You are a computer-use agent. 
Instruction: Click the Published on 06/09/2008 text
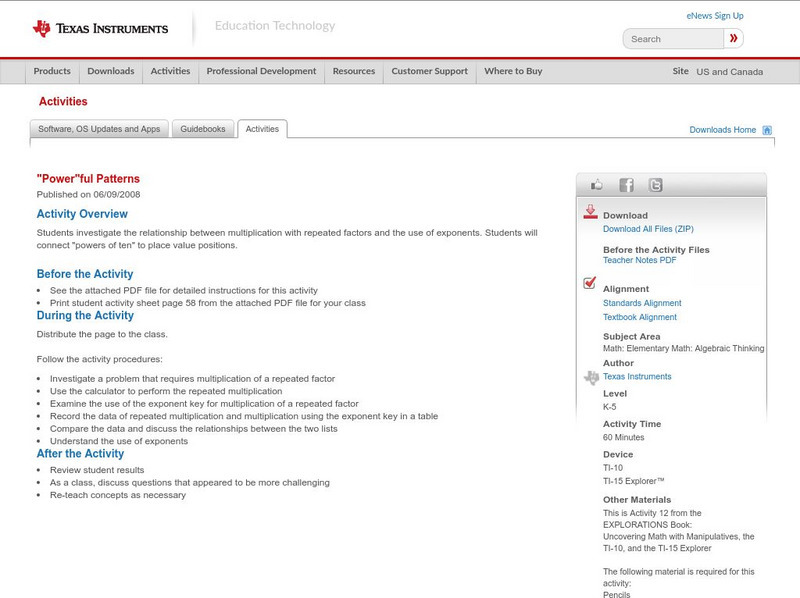click(88, 194)
